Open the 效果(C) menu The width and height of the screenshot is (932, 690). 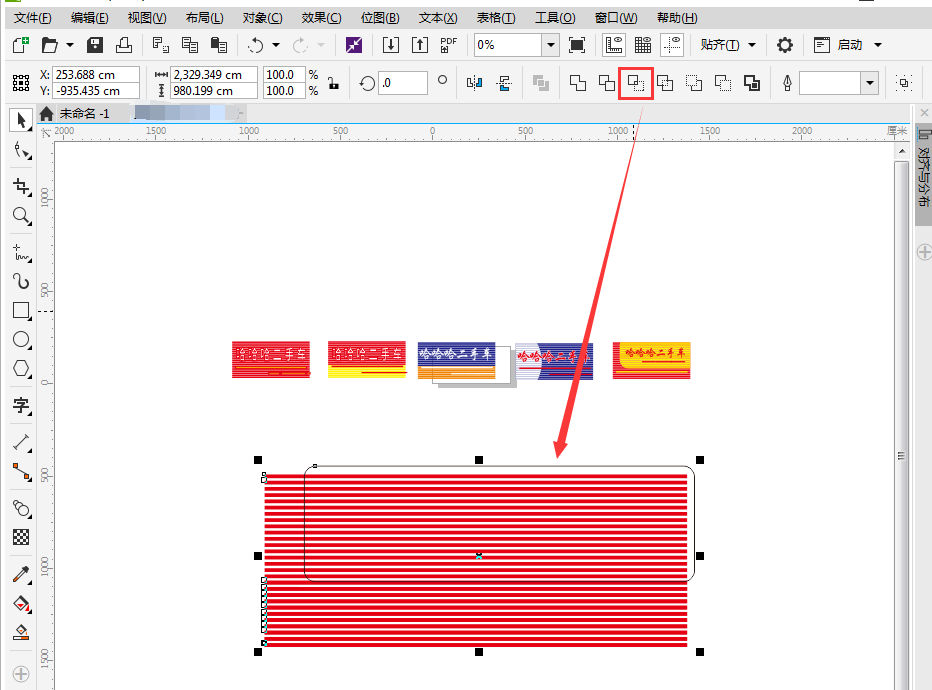coord(322,18)
